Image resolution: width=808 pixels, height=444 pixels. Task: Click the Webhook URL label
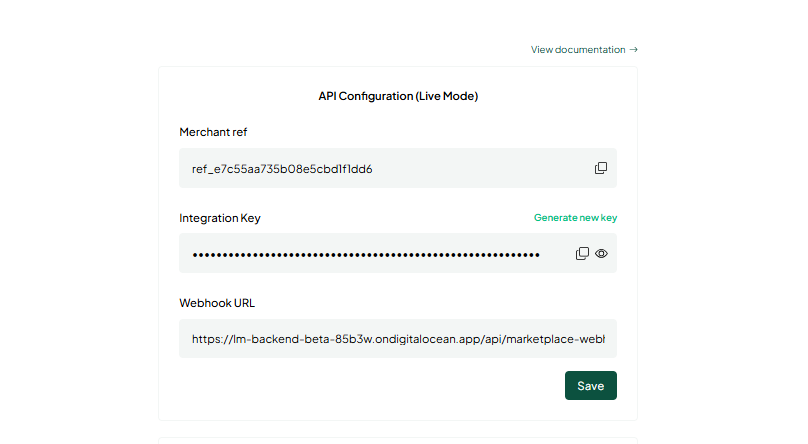pos(217,303)
